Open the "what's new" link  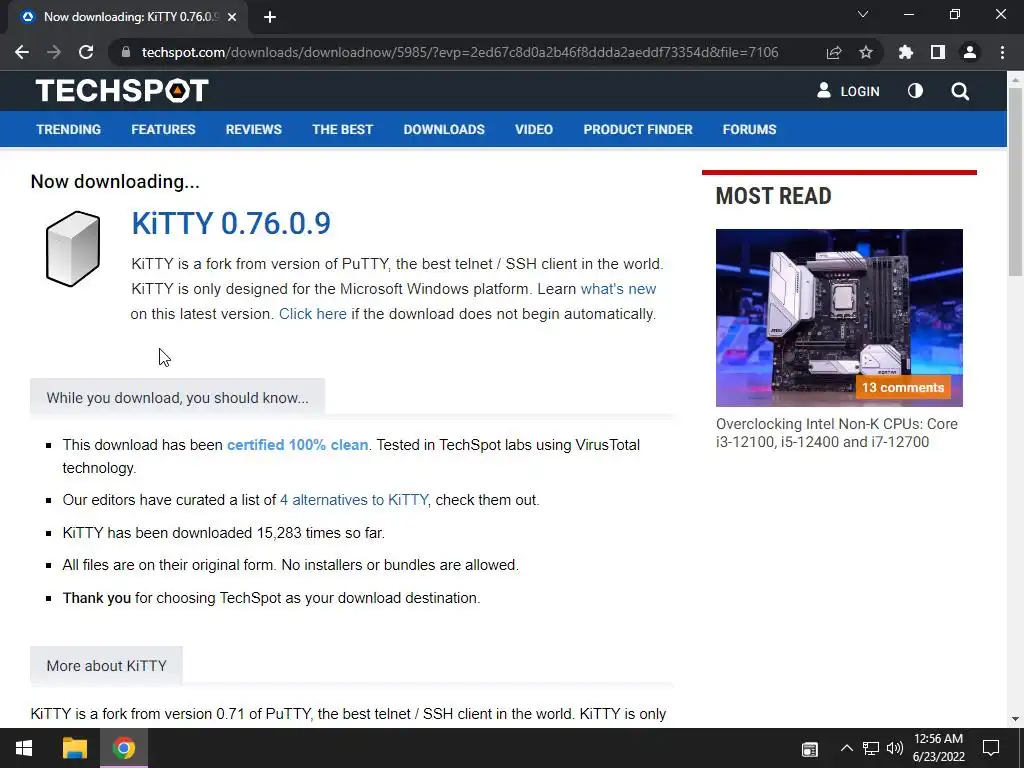coord(618,289)
